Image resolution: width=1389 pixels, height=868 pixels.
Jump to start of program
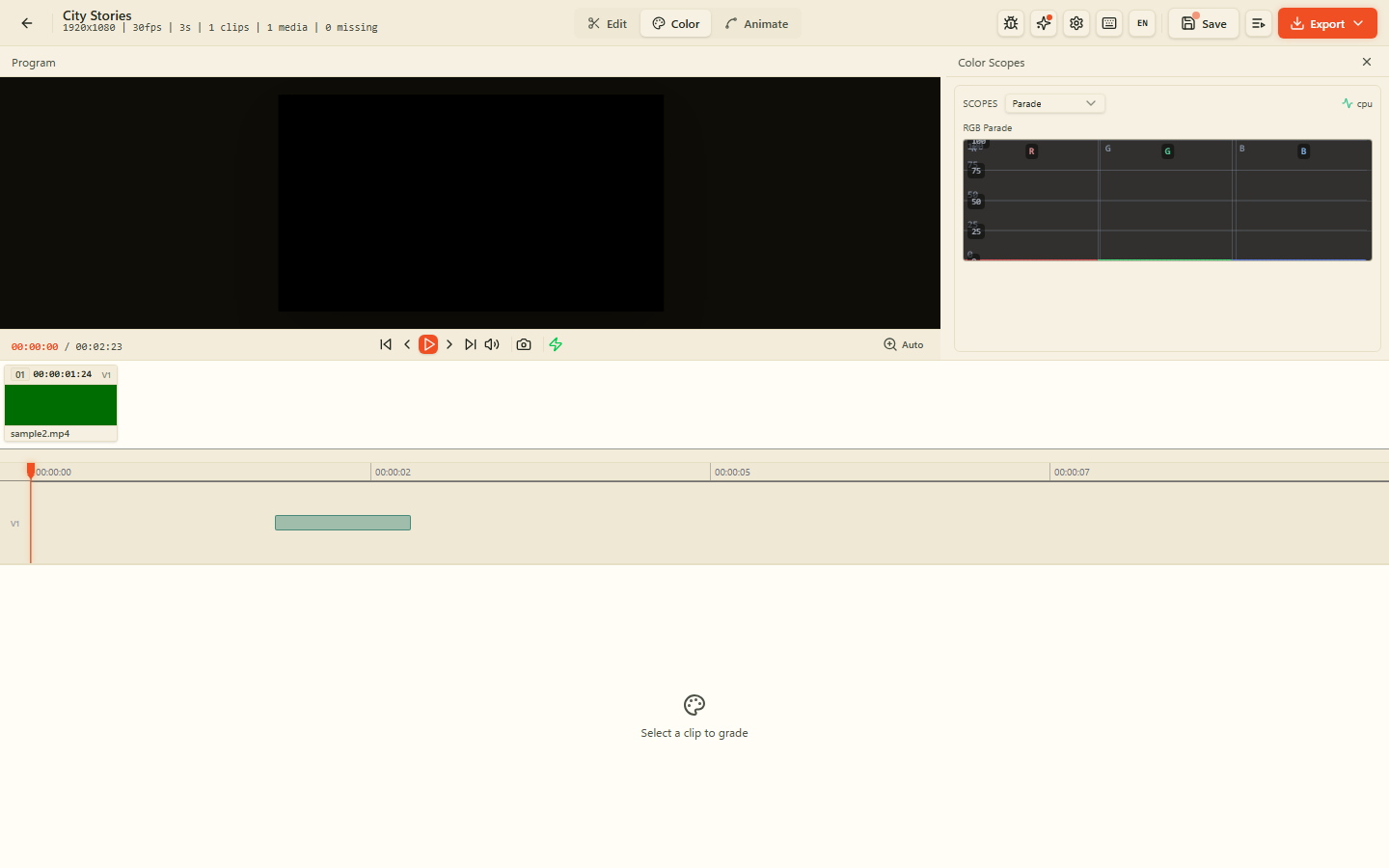click(x=386, y=344)
